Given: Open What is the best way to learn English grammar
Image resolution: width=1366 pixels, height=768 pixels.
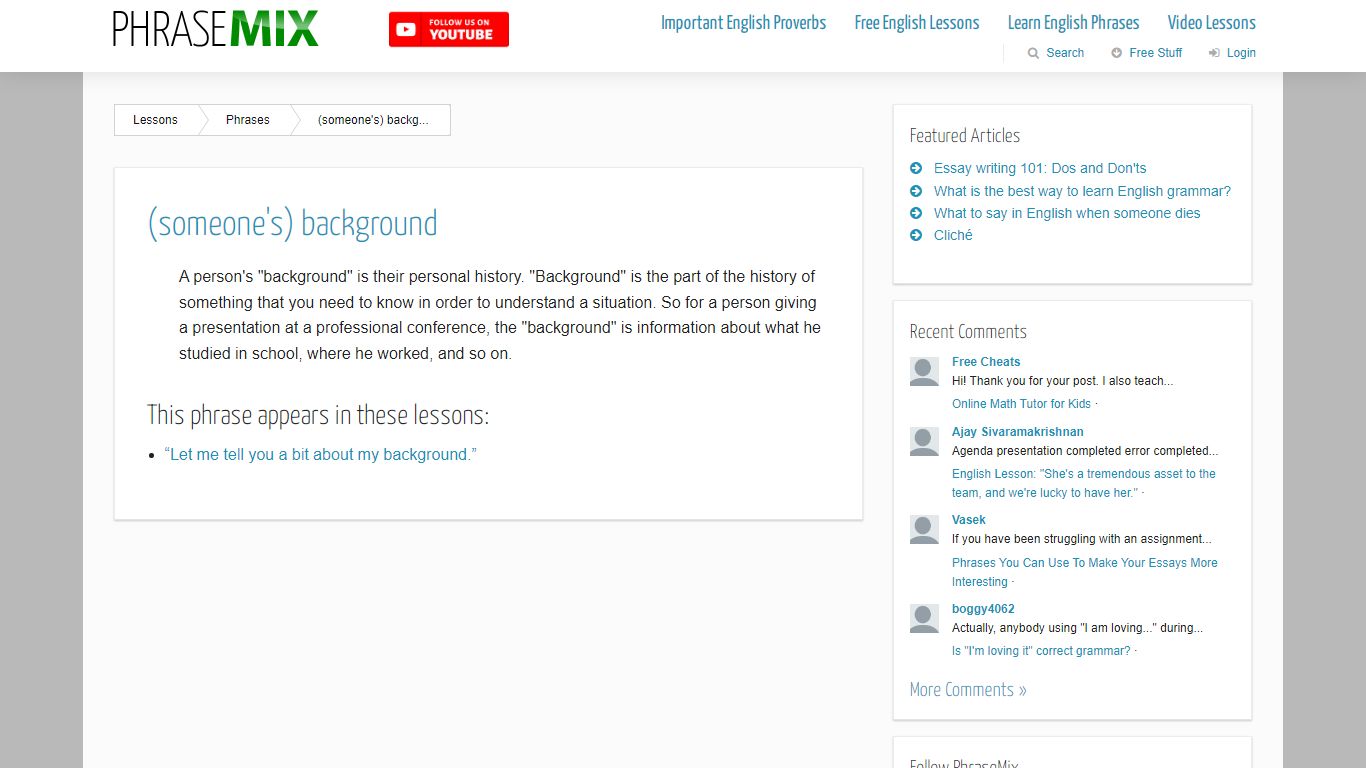Looking at the screenshot, I should 1082,191.
